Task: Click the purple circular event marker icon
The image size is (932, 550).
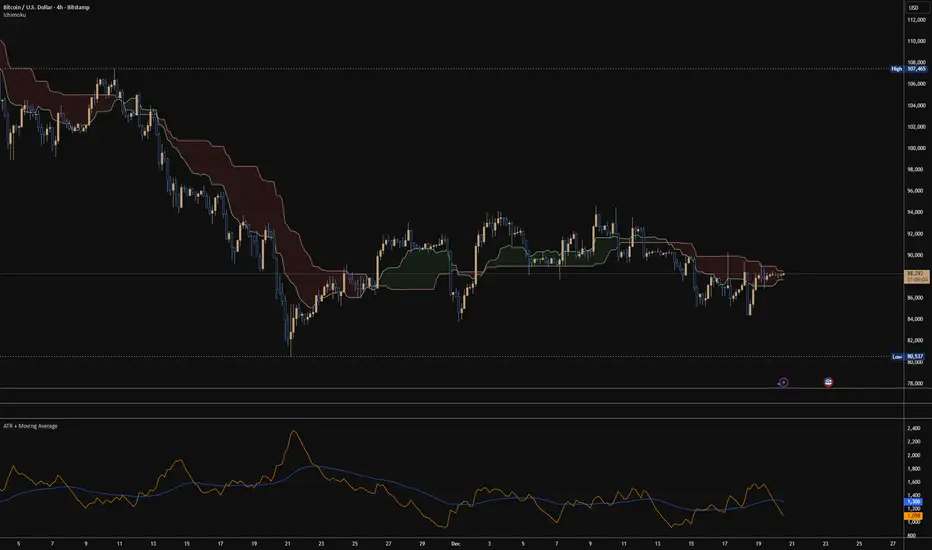Action: click(783, 382)
